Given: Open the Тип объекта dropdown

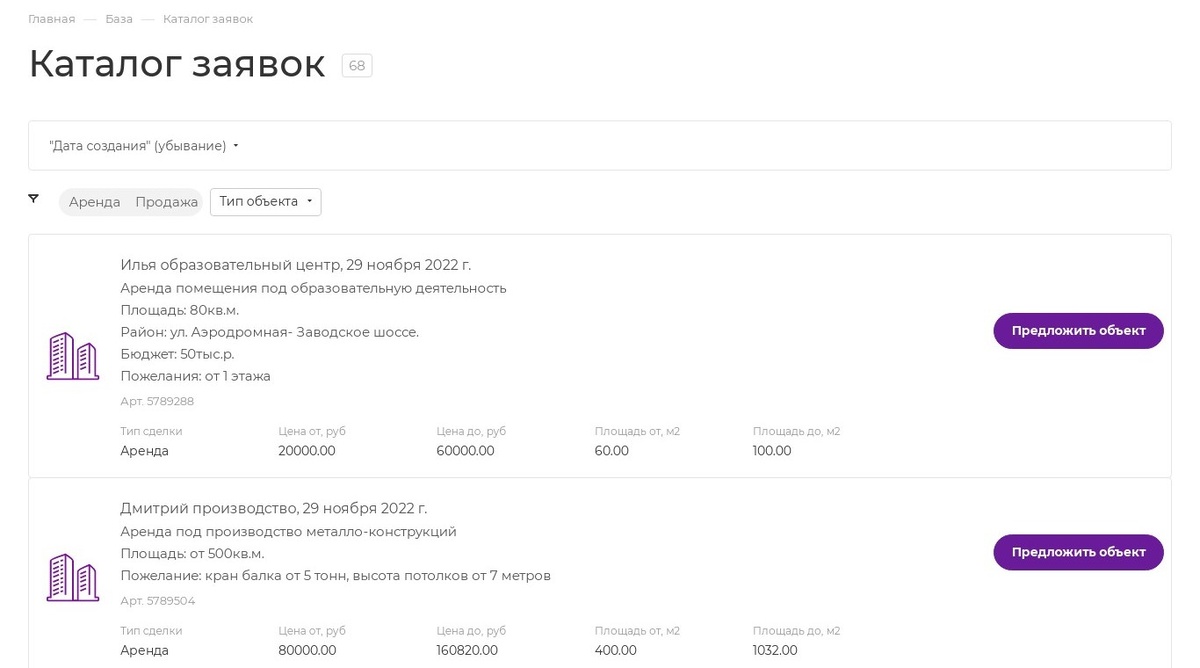Looking at the screenshot, I should [266, 202].
